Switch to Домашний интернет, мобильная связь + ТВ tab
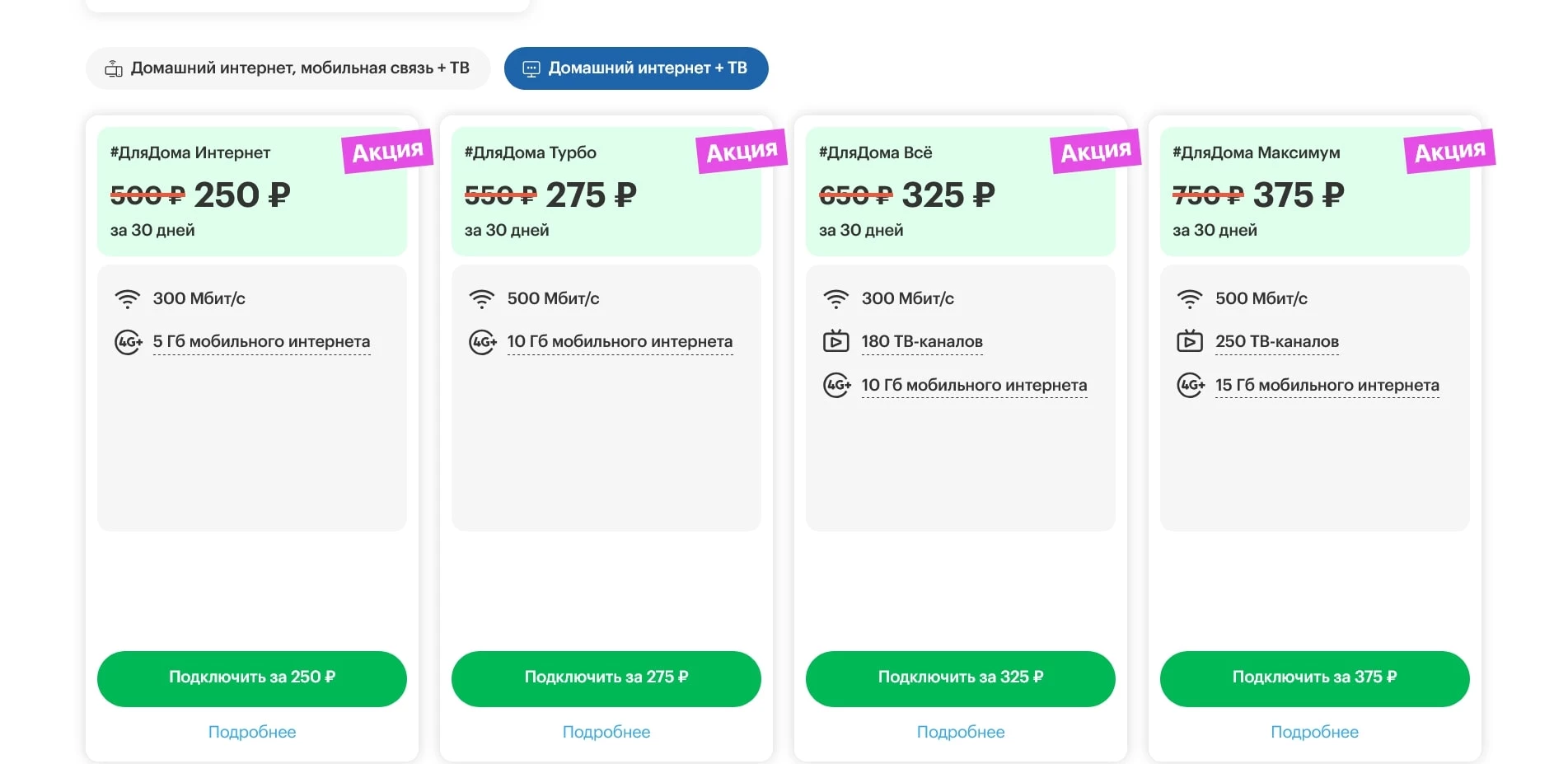The height and width of the screenshot is (764, 1568). (288, 68)
